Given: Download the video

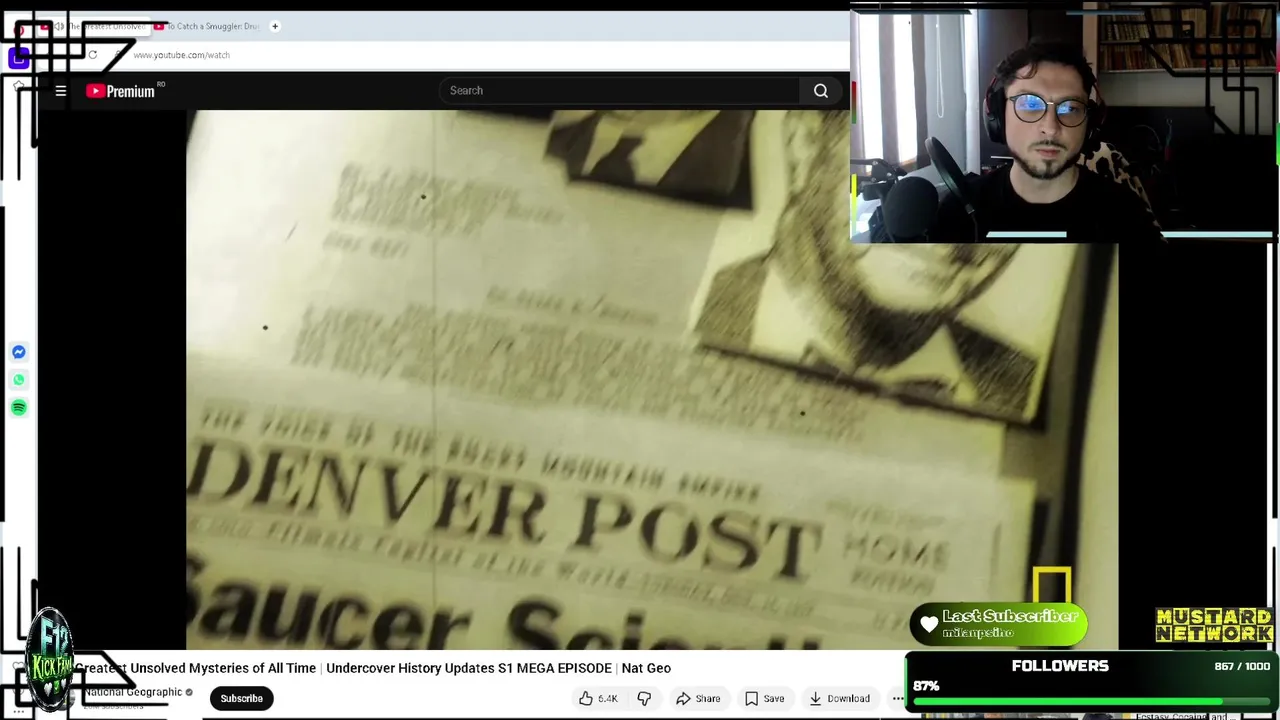Looking at the screenshot, I should pos(839,698).
